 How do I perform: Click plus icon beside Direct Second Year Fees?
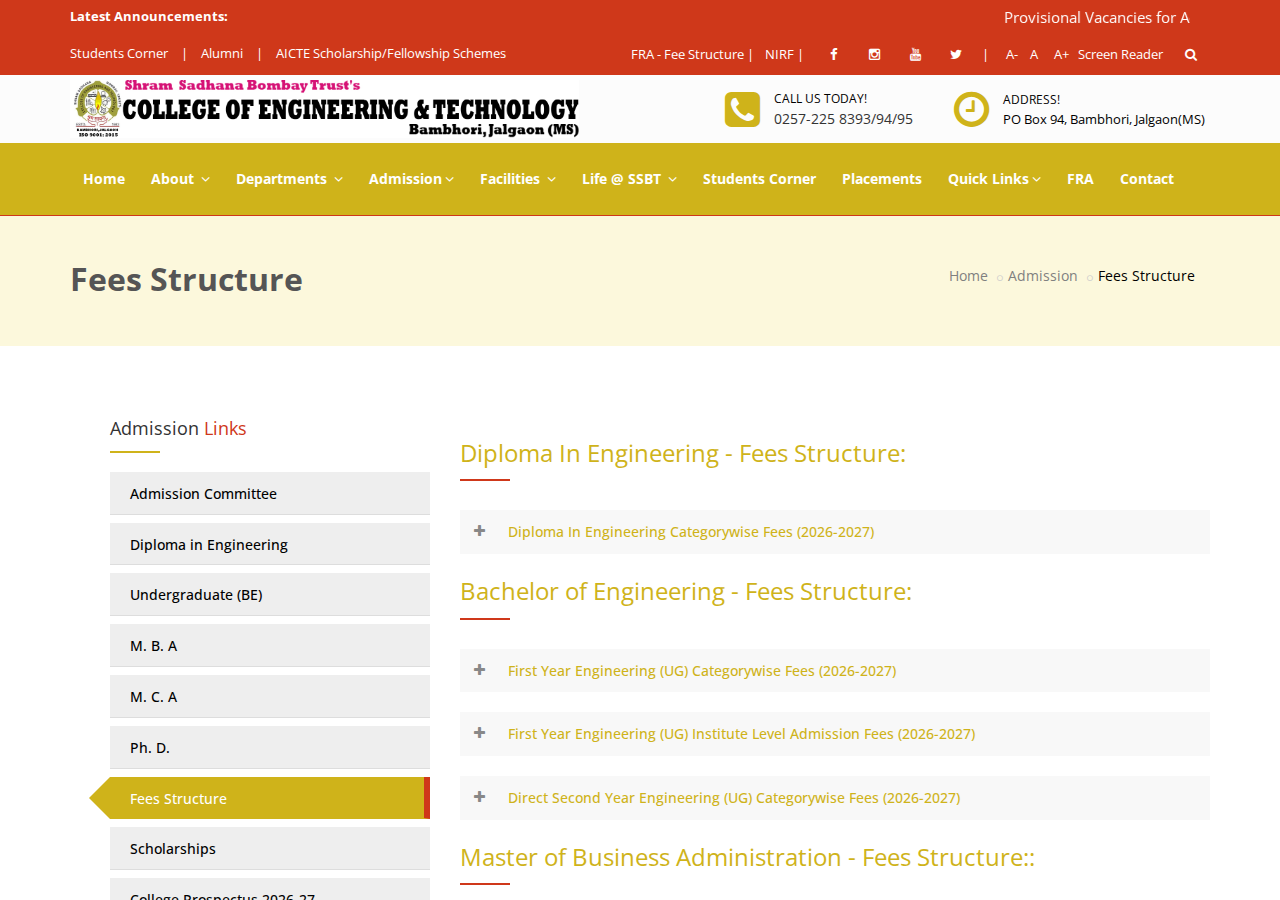tap(480, 797)
